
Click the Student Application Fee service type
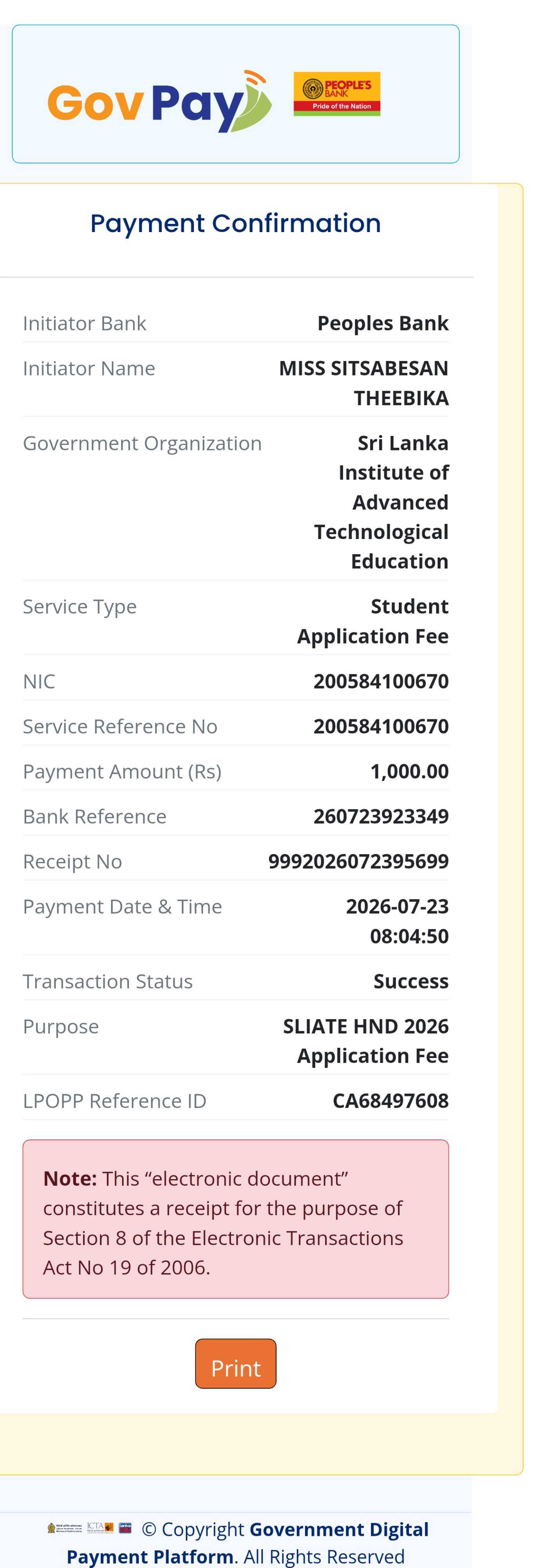tap(373, 621)
